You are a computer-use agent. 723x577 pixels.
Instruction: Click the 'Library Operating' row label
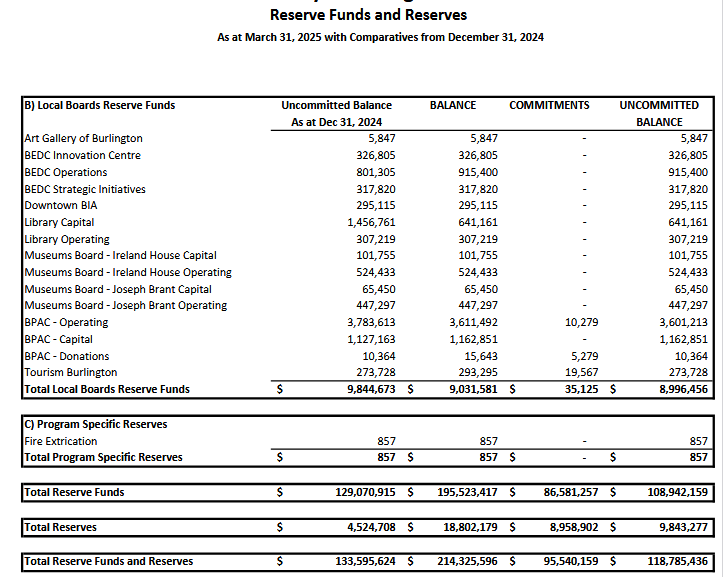pos(67,239)
